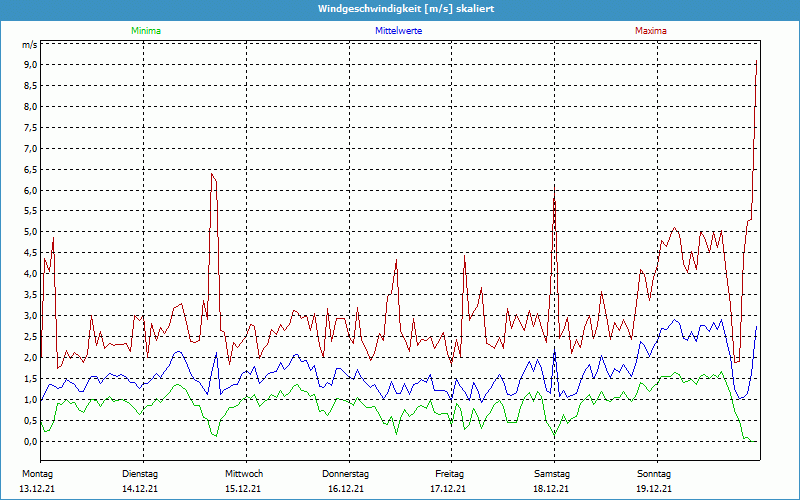Click the '7,5' y-axis value

pos(30,128)
